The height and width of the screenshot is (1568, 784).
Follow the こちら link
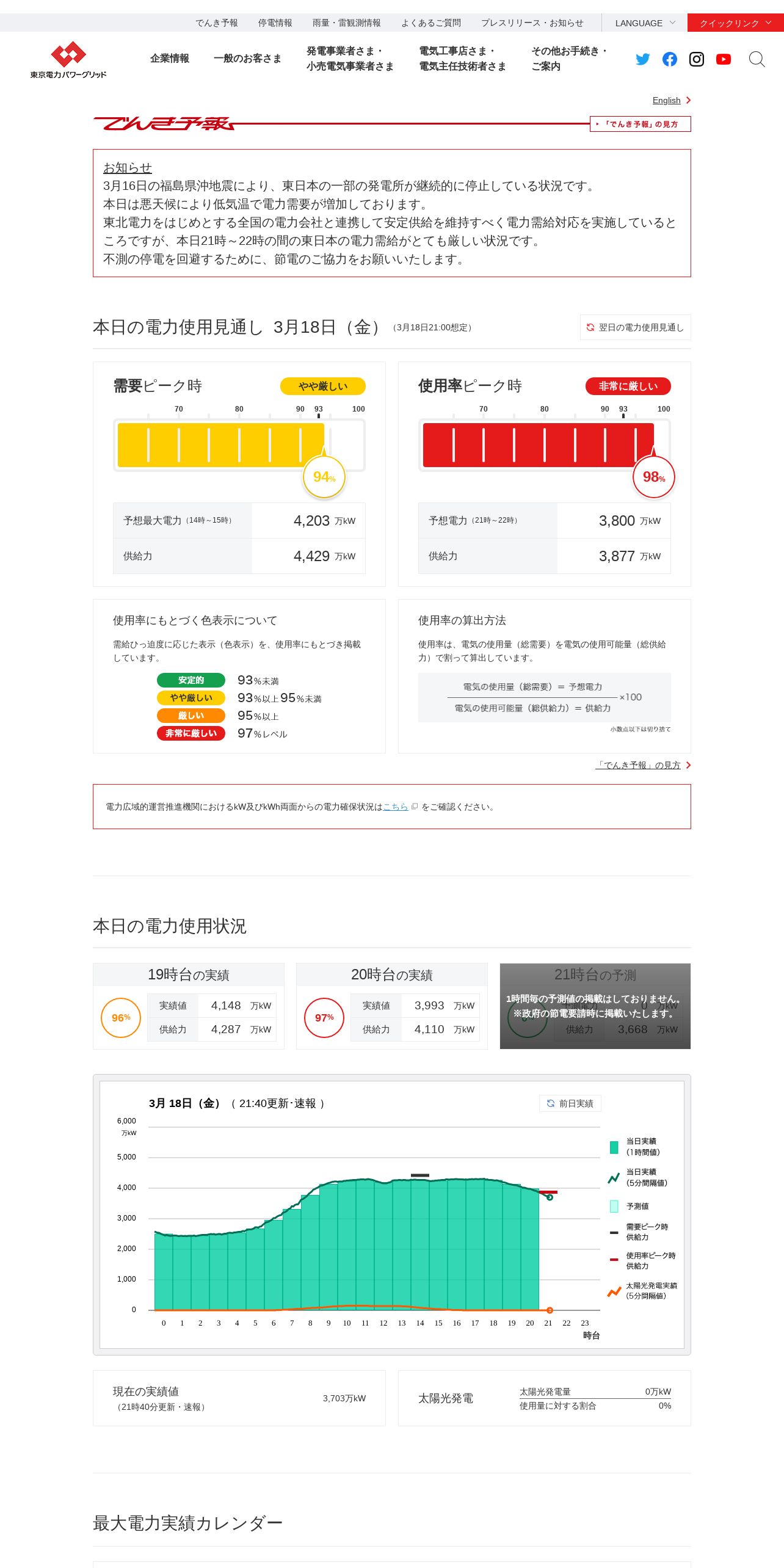395,807
